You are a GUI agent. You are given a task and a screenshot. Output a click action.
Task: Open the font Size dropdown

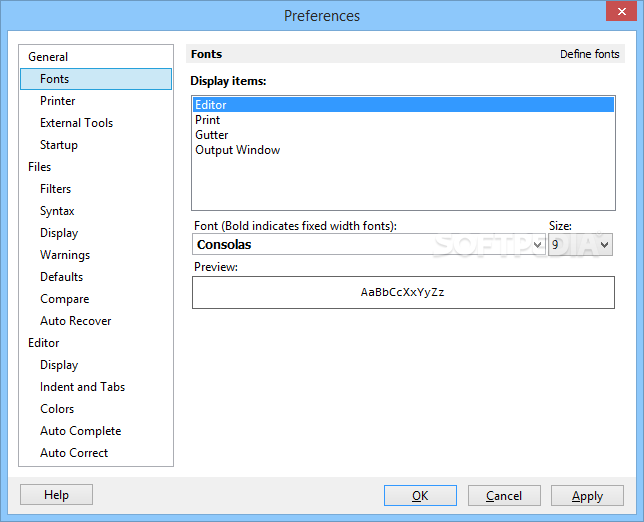(x=580, y=245)
